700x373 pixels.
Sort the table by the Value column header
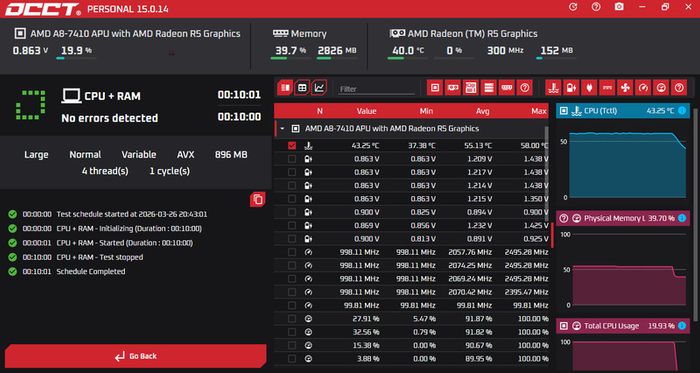367,111
